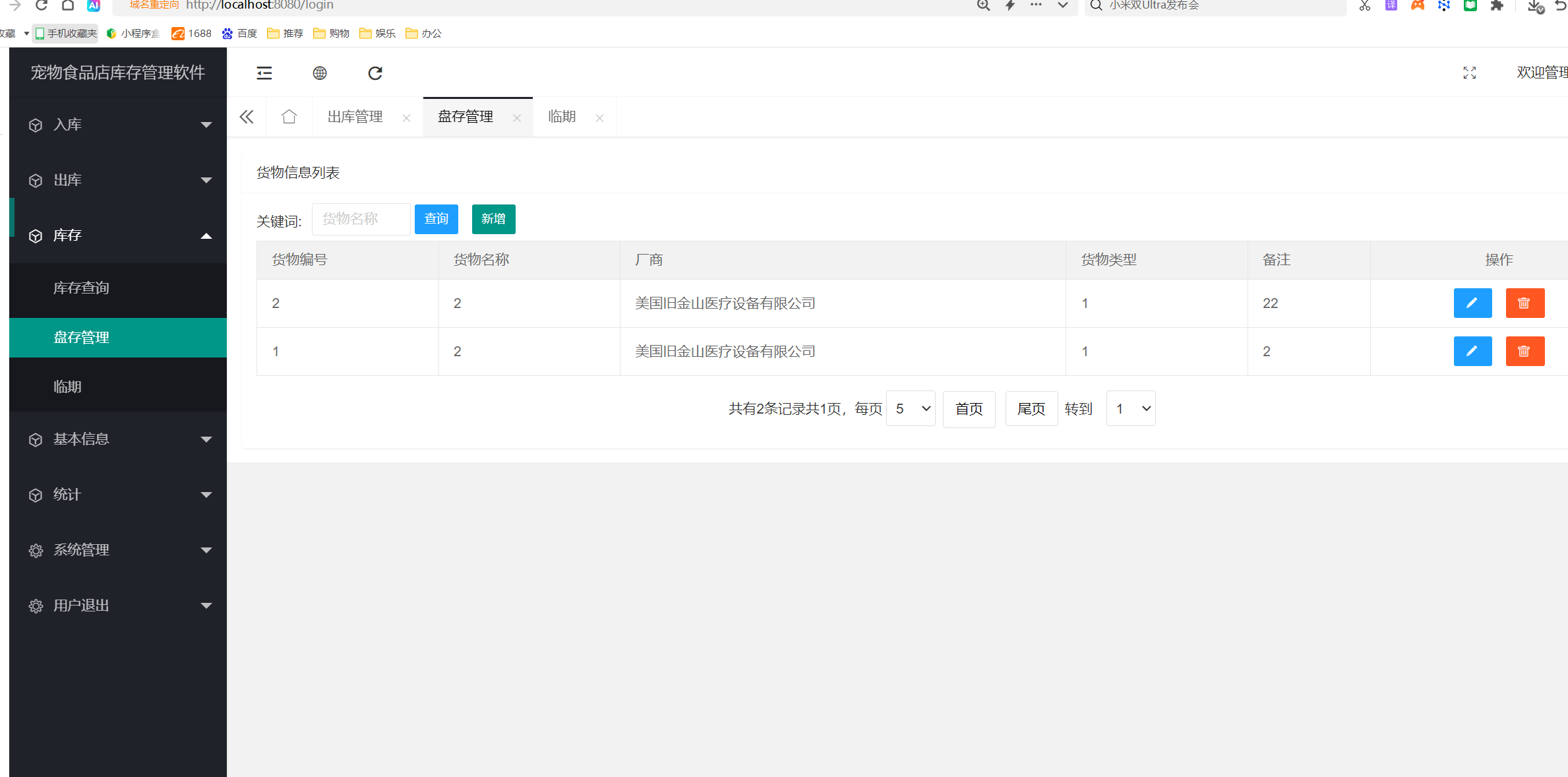Screen dimensions: 1568x777
Task: Click the globe website icon
Action: (x=320, y=73)
